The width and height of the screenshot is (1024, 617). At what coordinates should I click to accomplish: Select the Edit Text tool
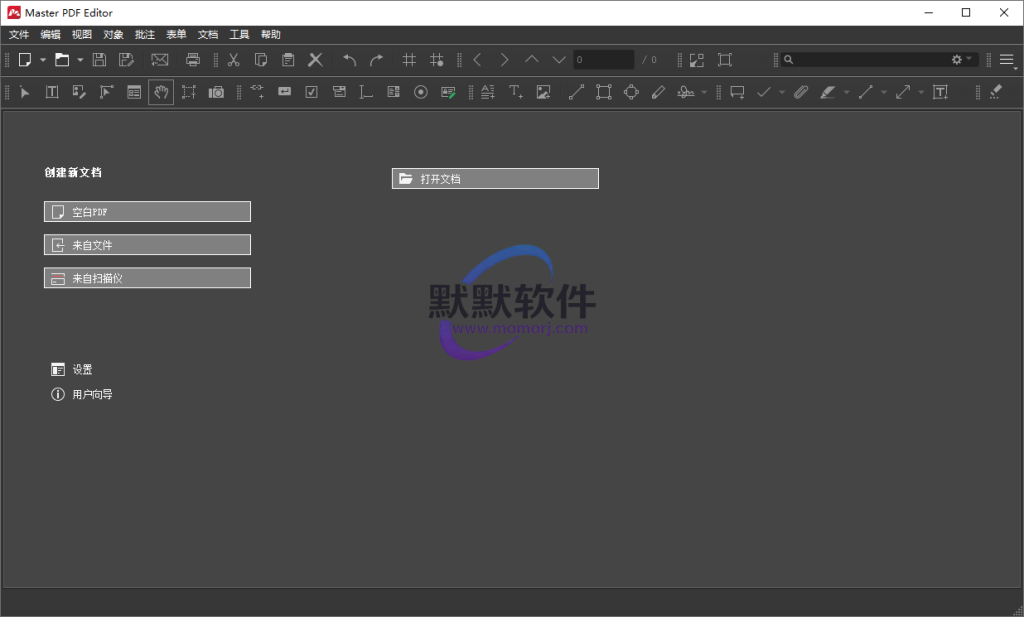click(51, 92)
